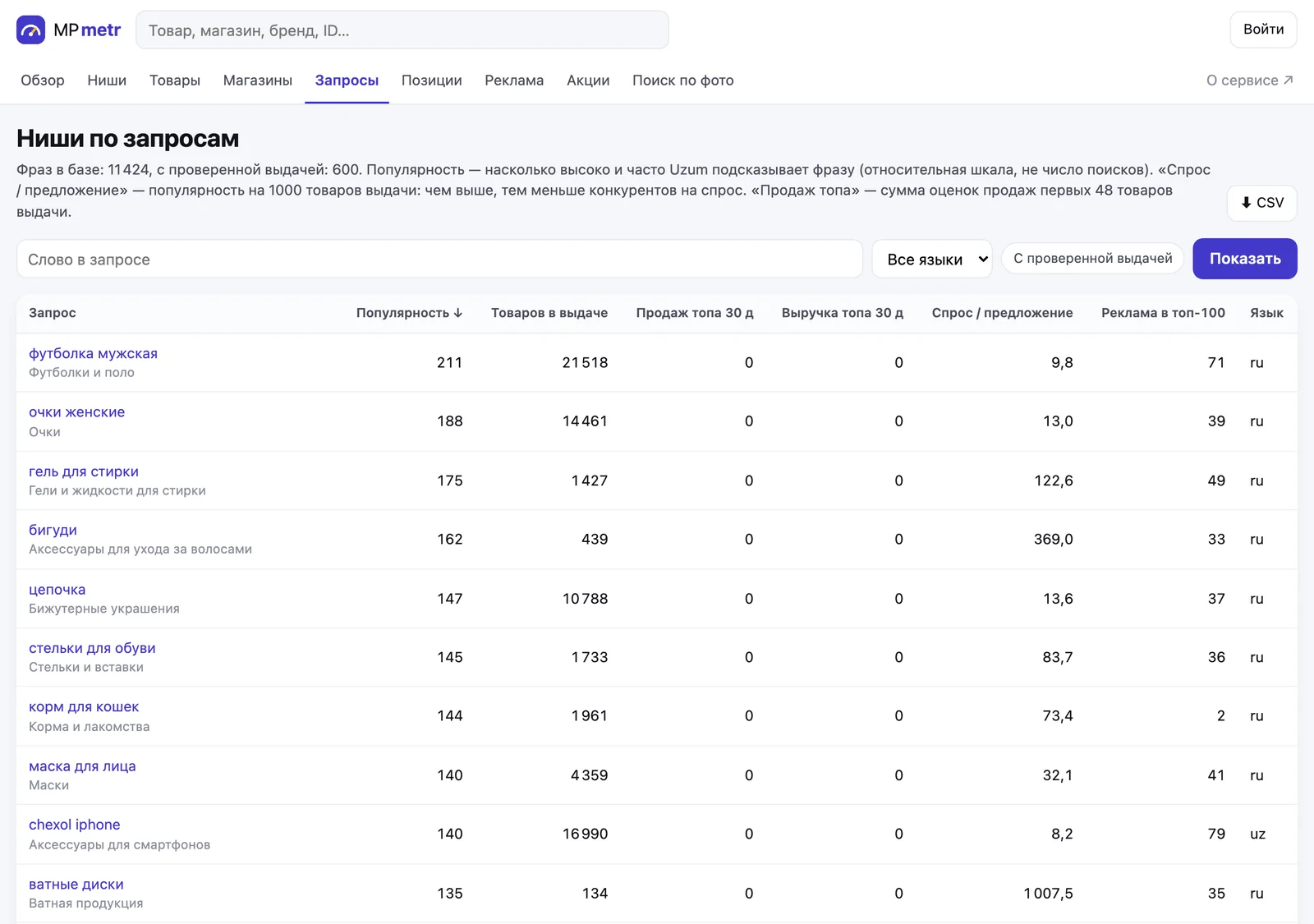The image size is (1314, 924).
Task: Click the 'Ниши по запросам' page heading
Action: coord(128,139)
